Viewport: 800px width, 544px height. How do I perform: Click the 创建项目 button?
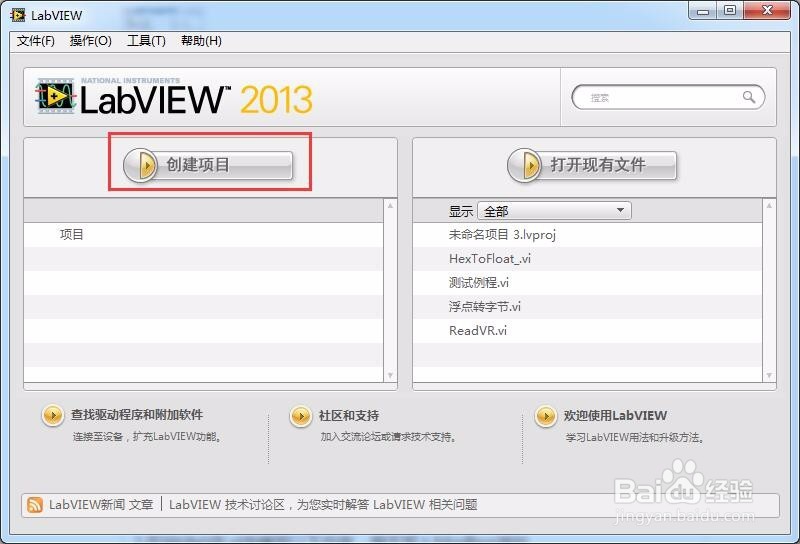208,165
